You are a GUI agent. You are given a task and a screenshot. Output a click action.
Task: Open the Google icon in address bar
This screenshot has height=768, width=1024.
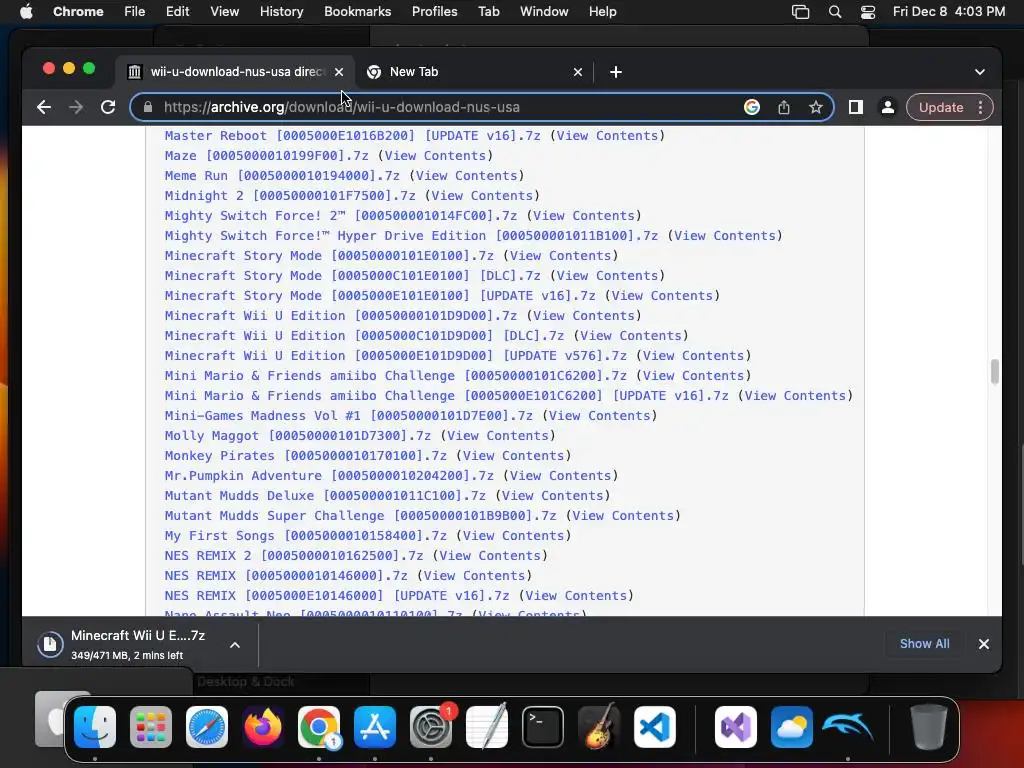[752, 107]
